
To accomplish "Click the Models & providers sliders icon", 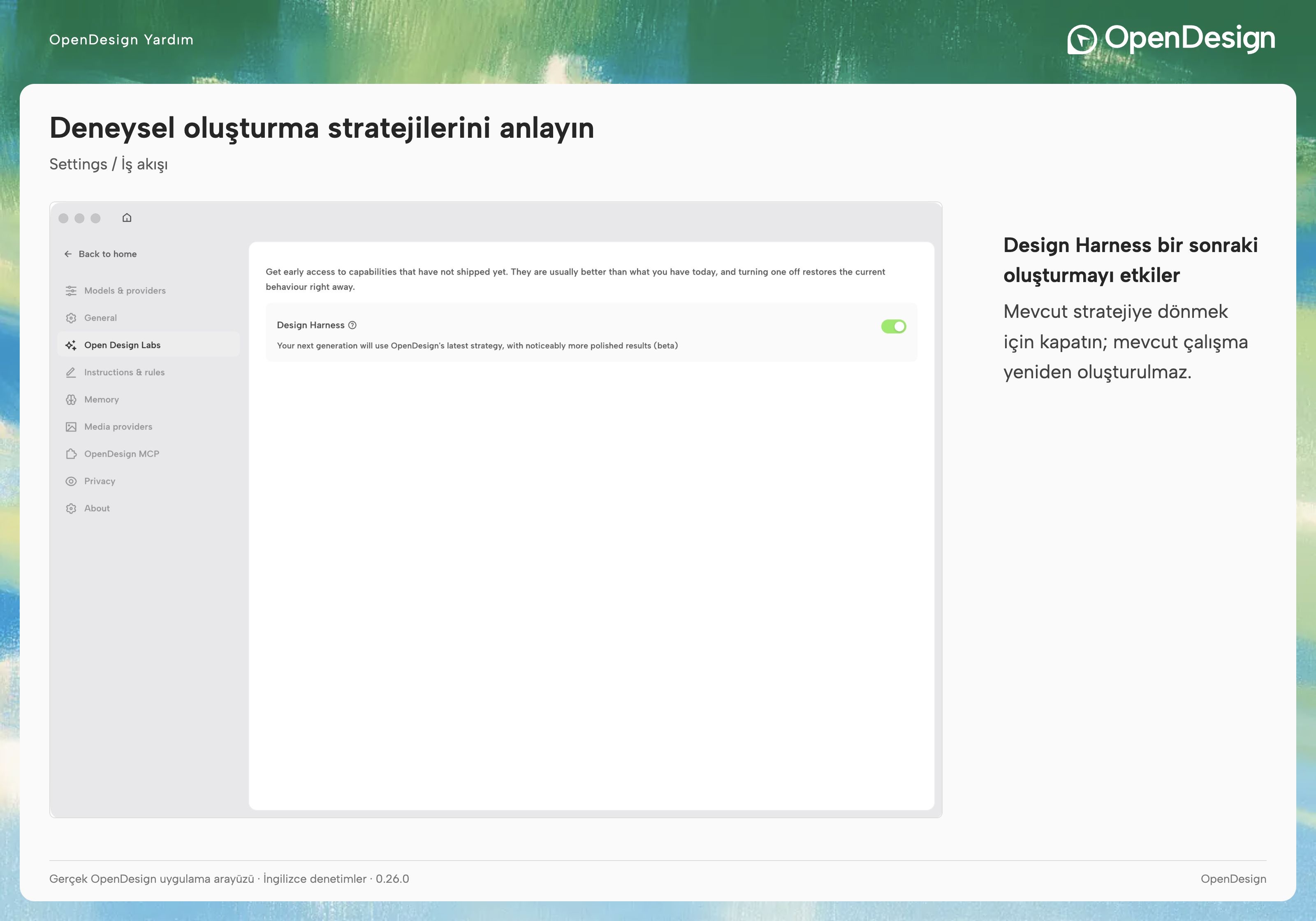I will click(71, 291).
